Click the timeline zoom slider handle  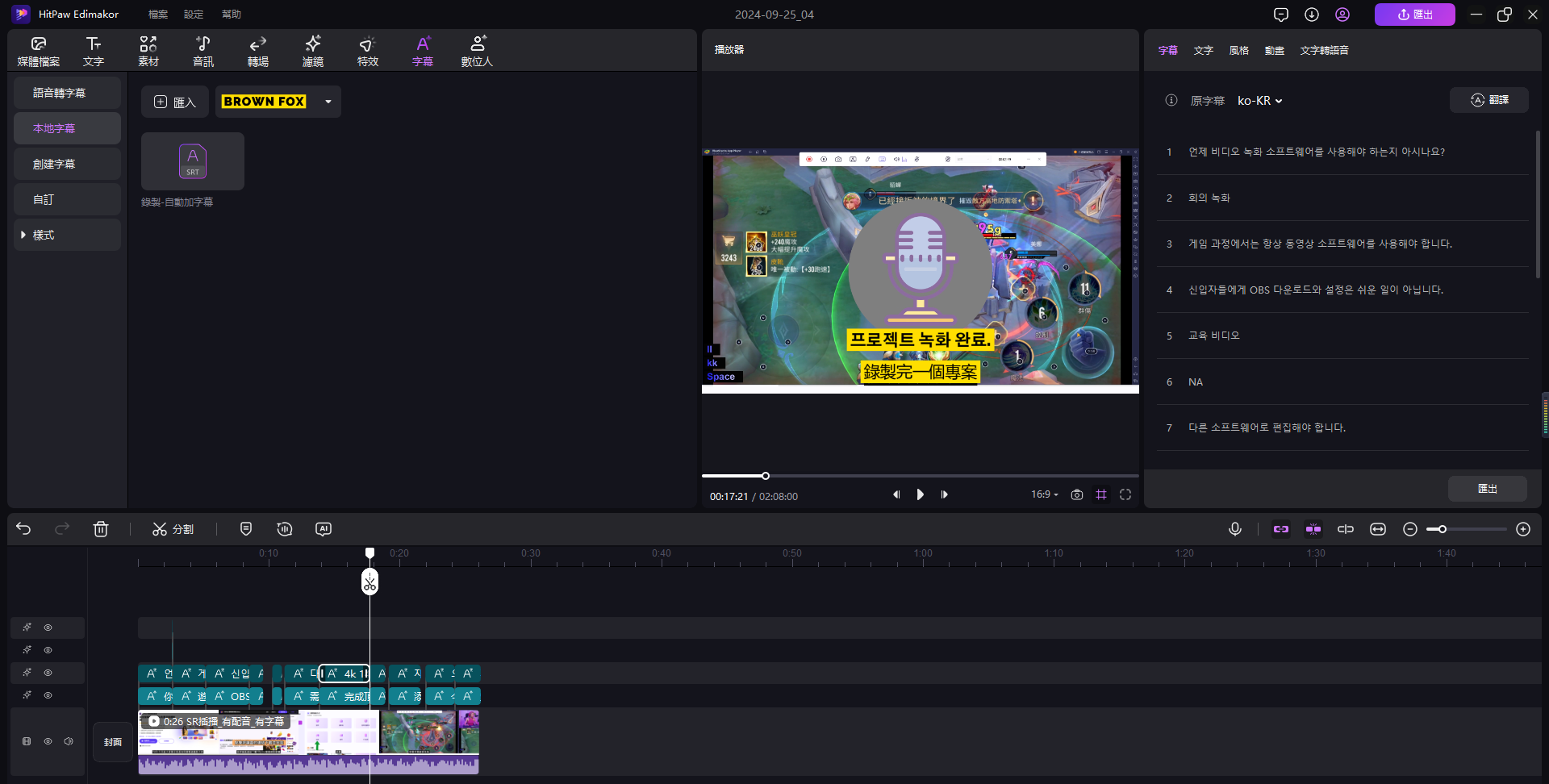[1443, 529]
